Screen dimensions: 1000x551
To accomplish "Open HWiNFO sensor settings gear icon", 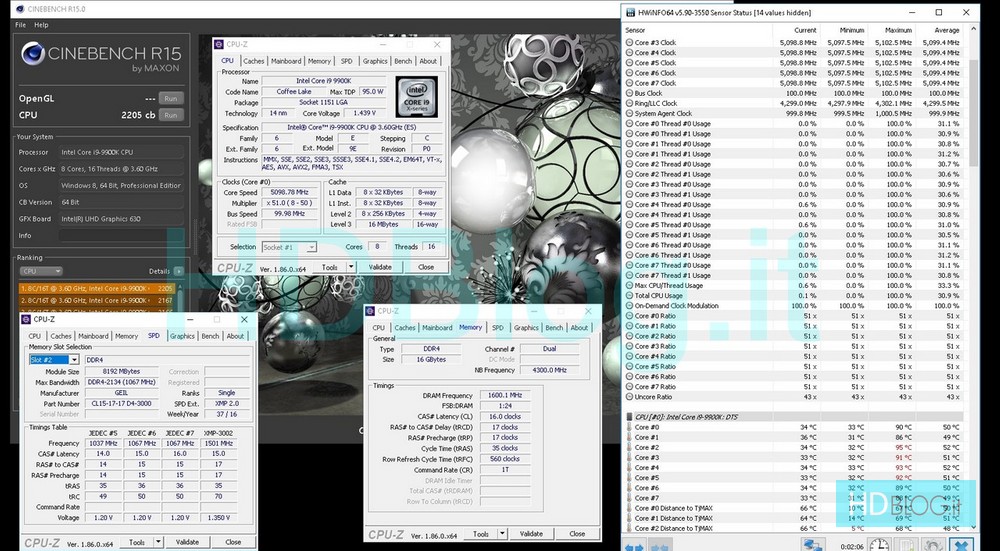I will coord(935,545).
